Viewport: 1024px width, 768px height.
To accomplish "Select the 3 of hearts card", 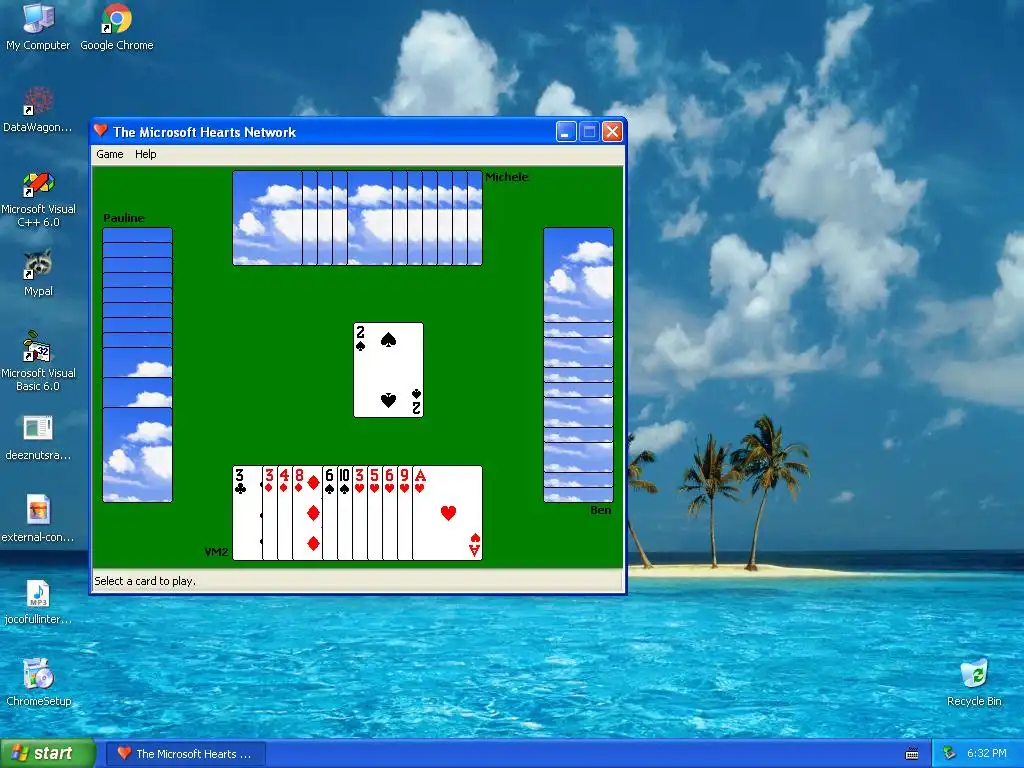I will coord(360,513).
